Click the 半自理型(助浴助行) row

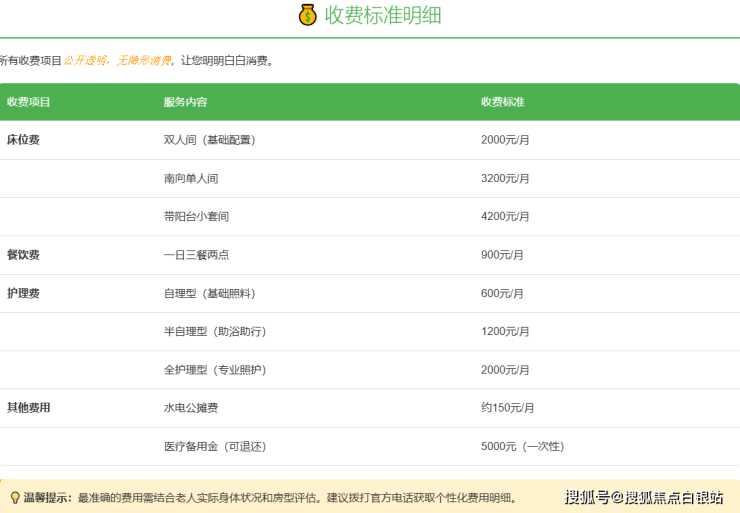[215, 331]
